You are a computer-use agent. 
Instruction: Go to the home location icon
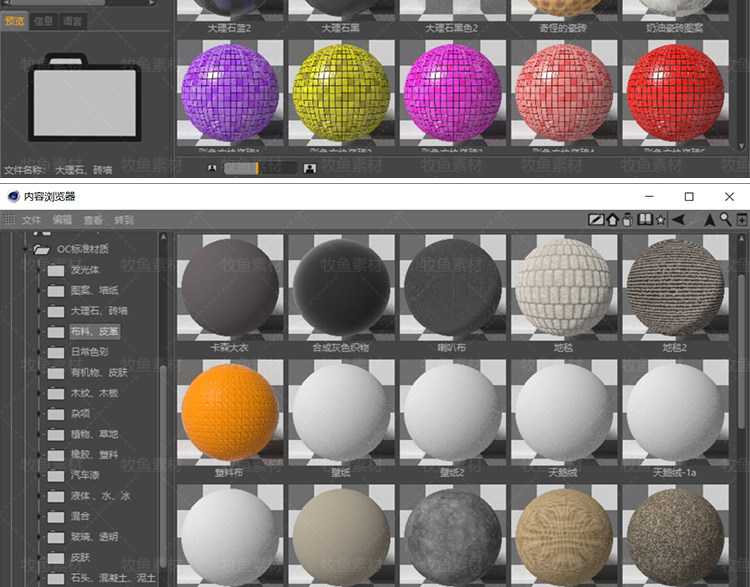click(613, 220)
